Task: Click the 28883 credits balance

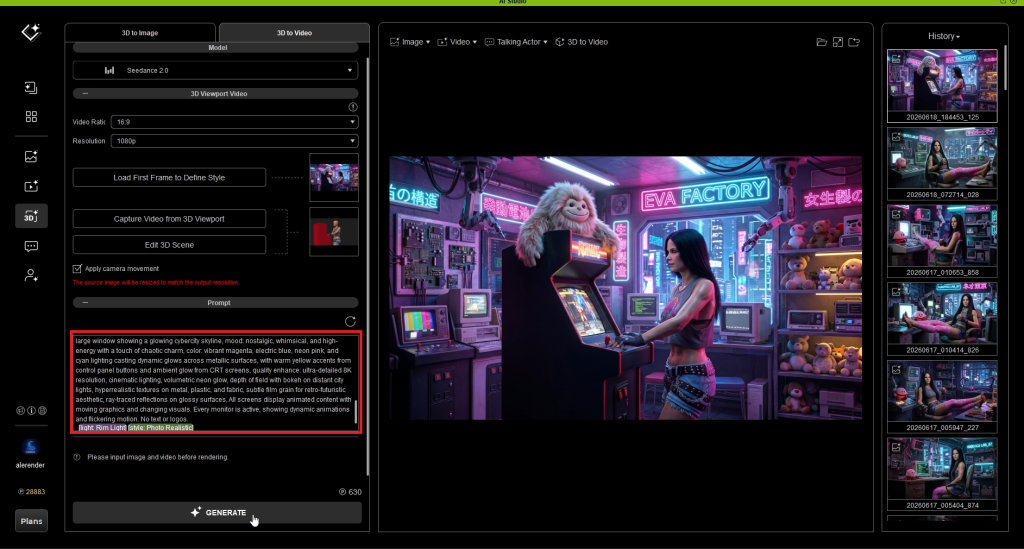Action: tap(31, 492)
